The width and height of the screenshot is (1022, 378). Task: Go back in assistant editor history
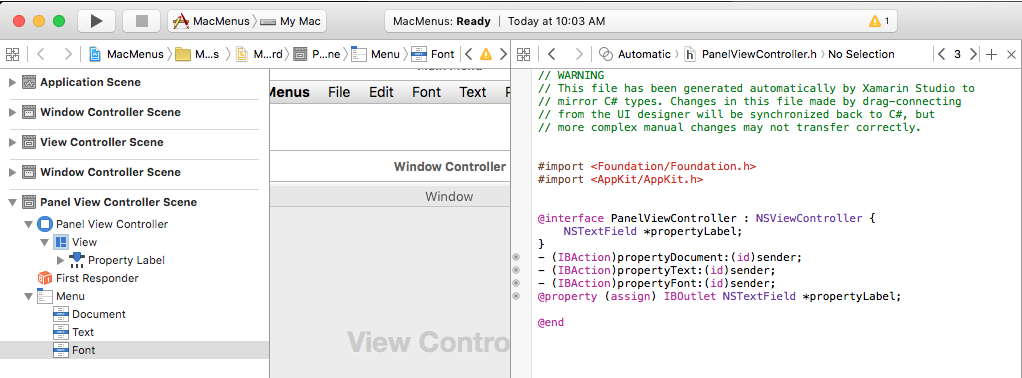(x=551, y=54)
